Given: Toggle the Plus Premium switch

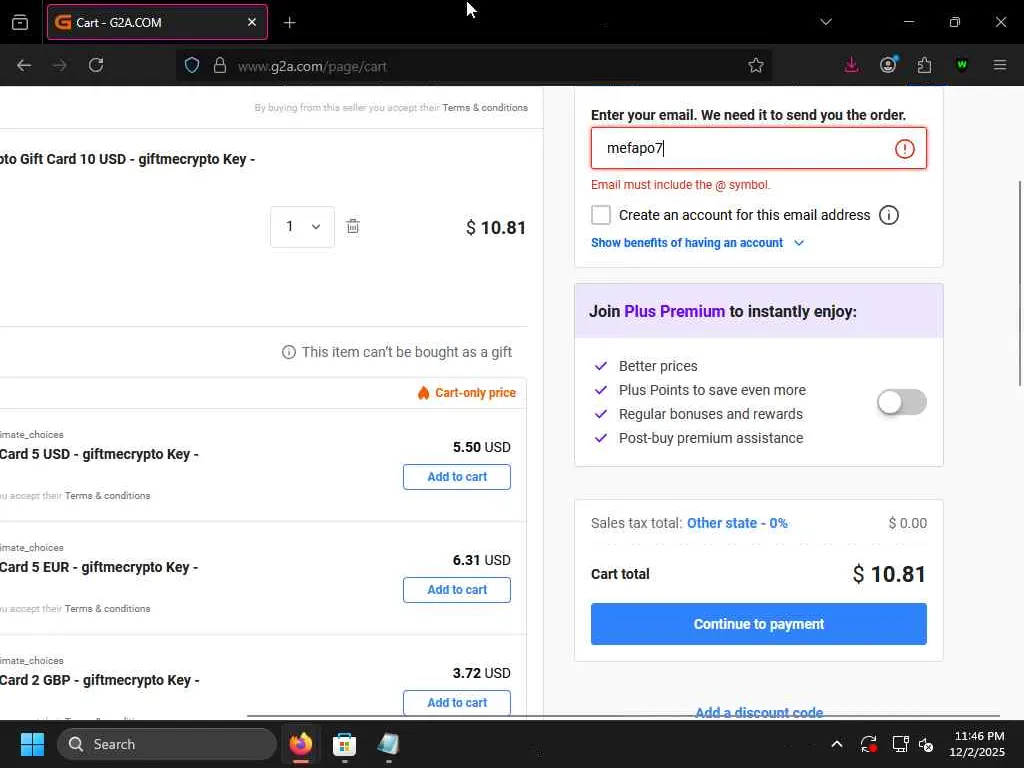Looking at the screenshot, I should tap(901, 402).
